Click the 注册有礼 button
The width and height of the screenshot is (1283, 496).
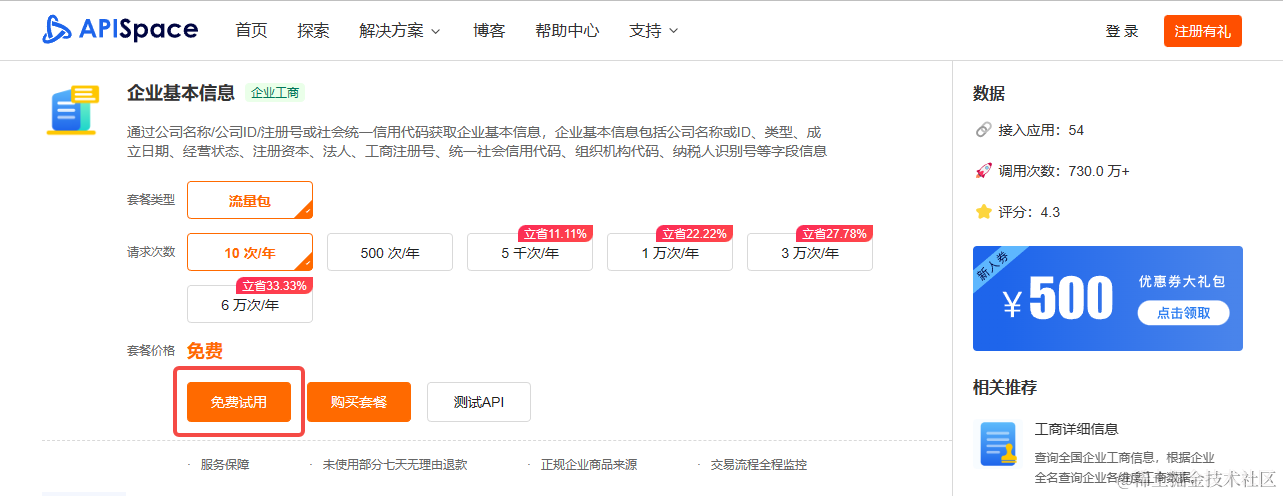click(x=1202, y=31)
